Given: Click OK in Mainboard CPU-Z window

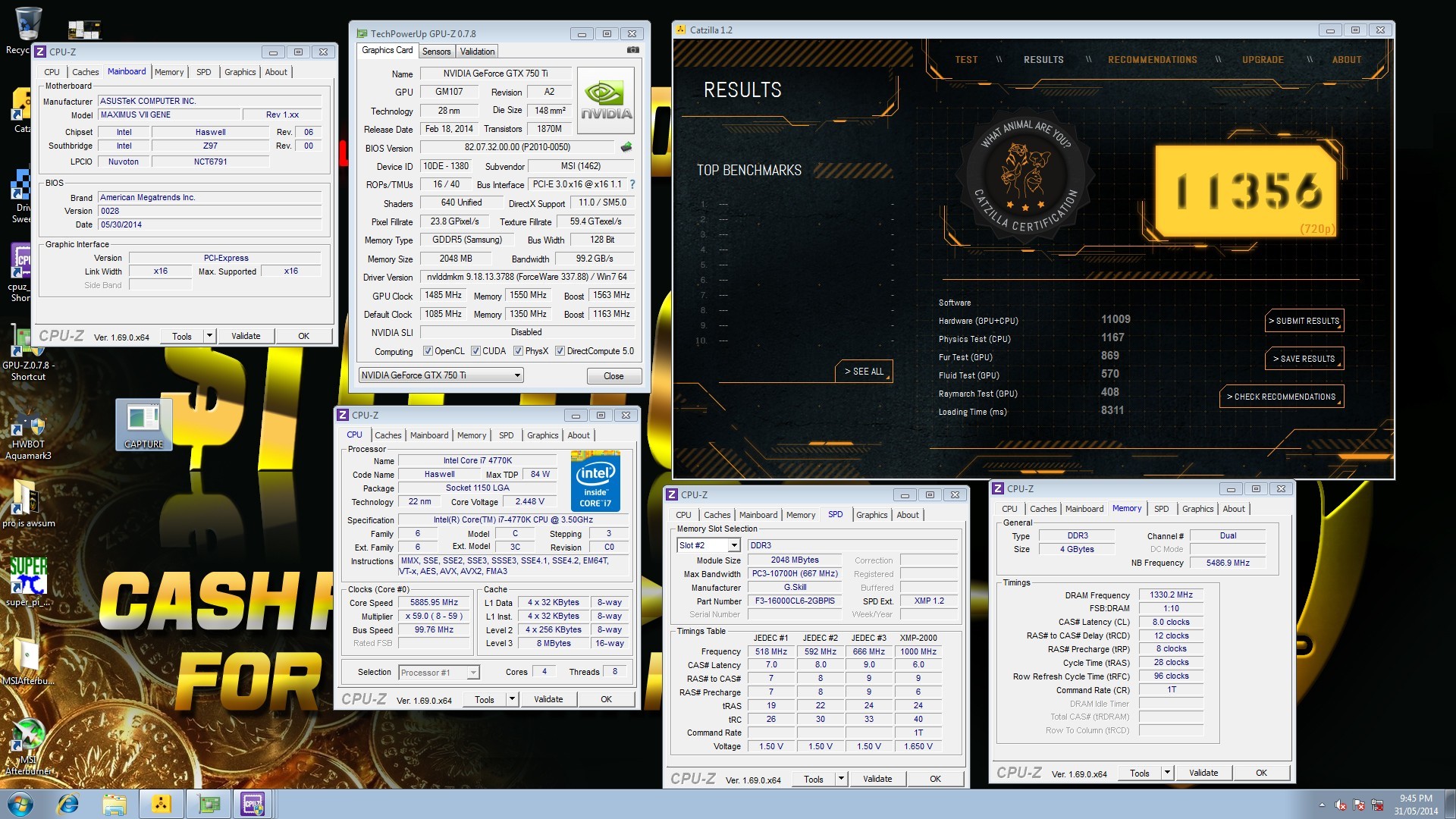Looking at the screenshot, I should coord(303,336).
